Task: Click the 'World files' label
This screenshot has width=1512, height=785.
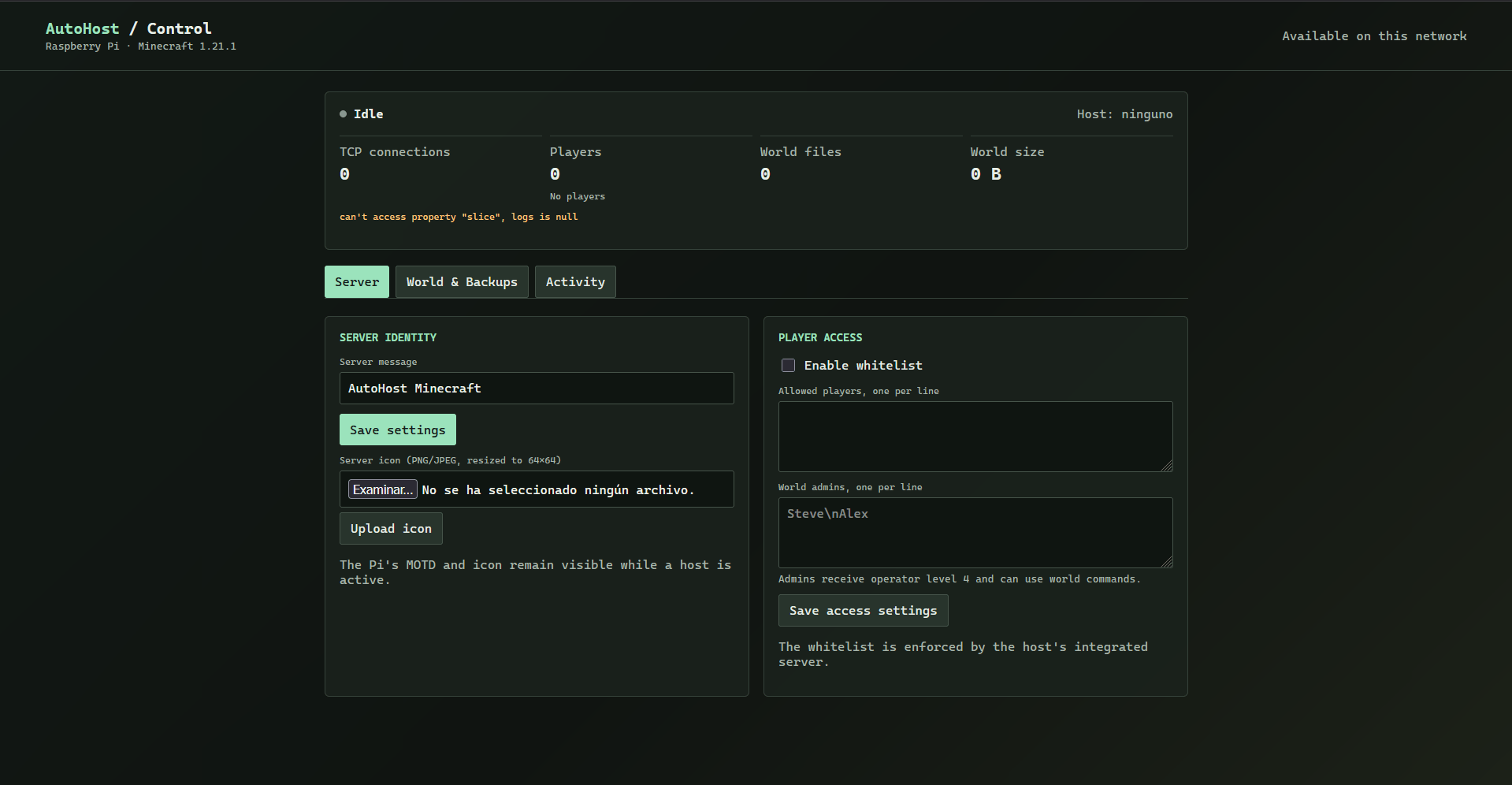Action: click(x=801, y=151)
